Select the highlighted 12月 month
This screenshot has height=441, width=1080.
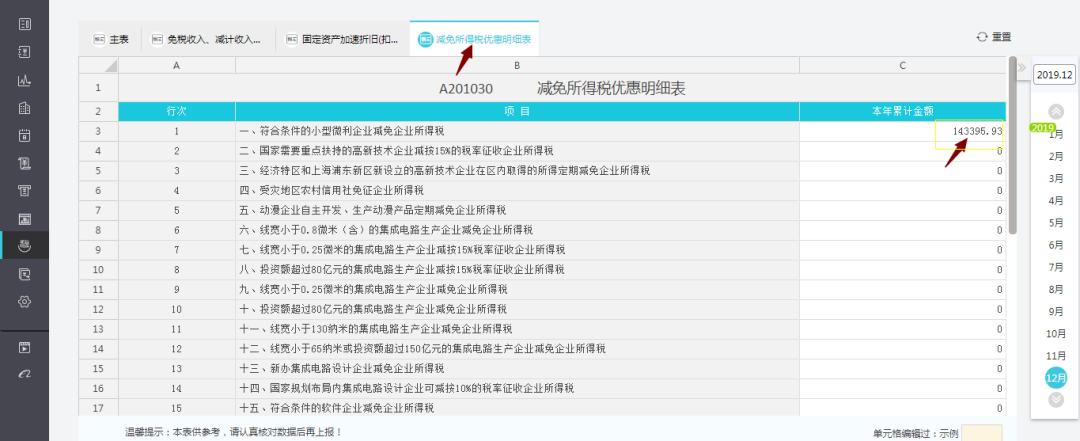1056,378
